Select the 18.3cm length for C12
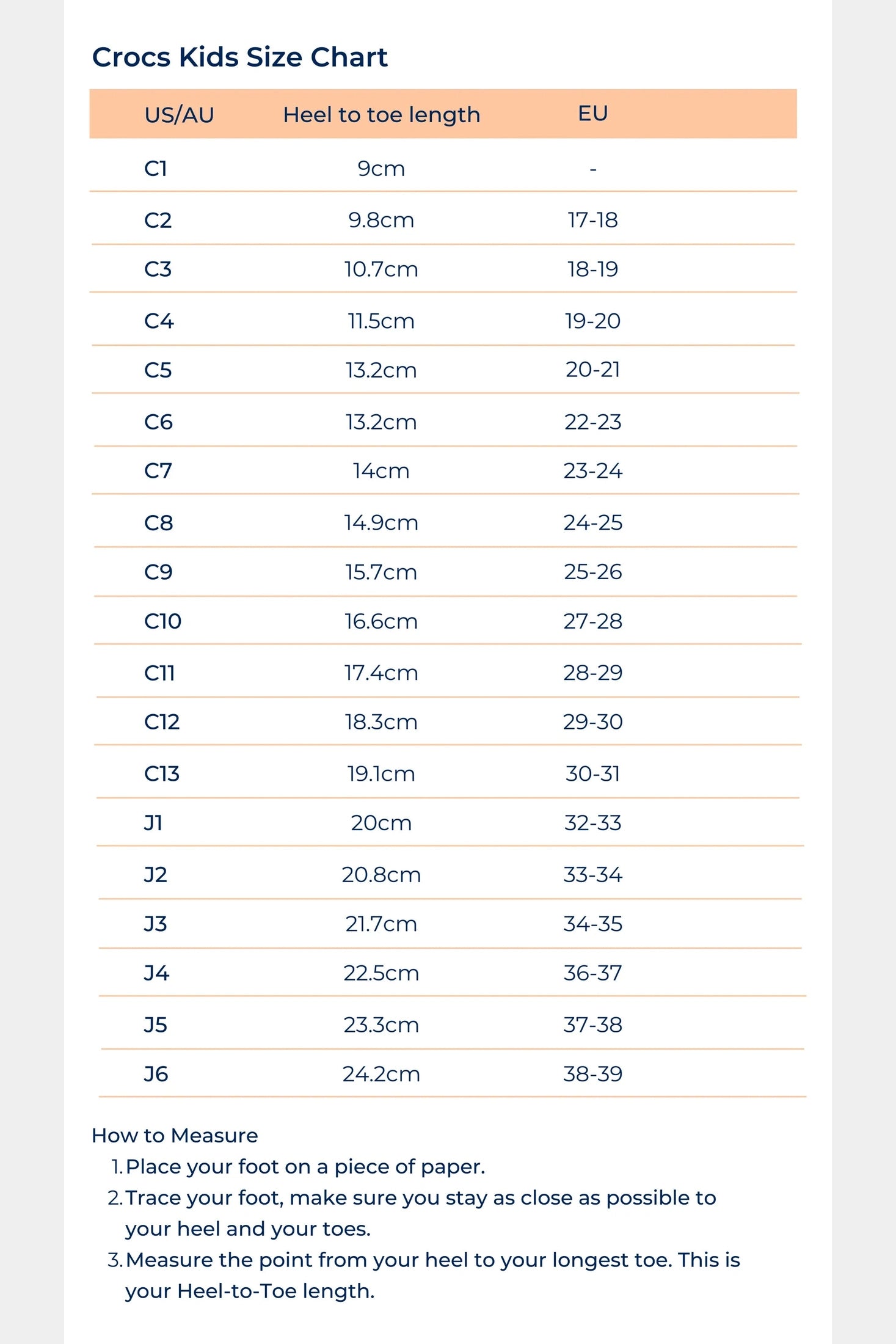896x1344 pixels. (381, 722)
